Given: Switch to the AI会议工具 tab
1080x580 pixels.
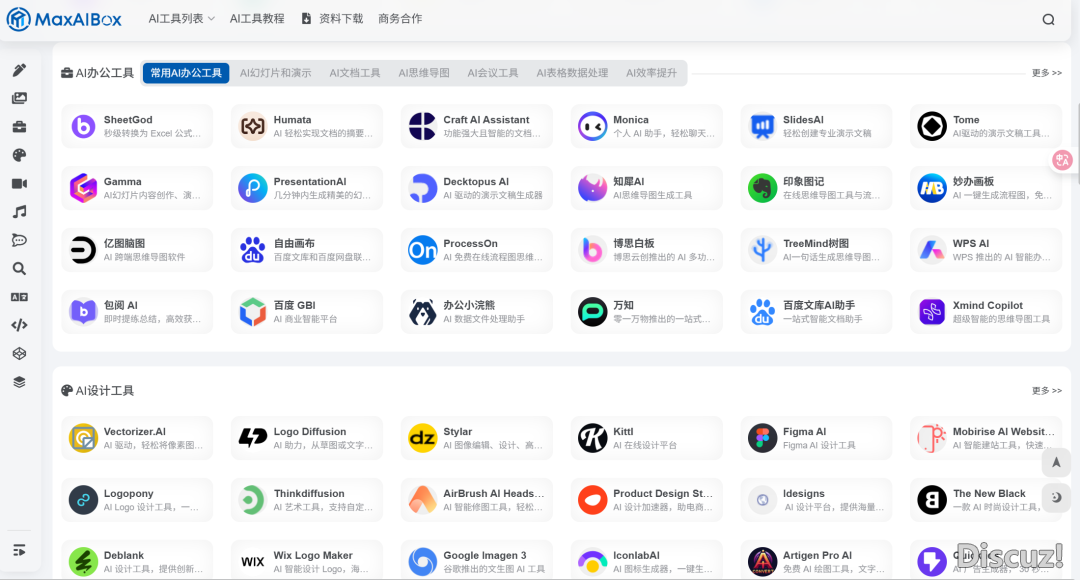Looking at the screenshot, I should 492,73.
